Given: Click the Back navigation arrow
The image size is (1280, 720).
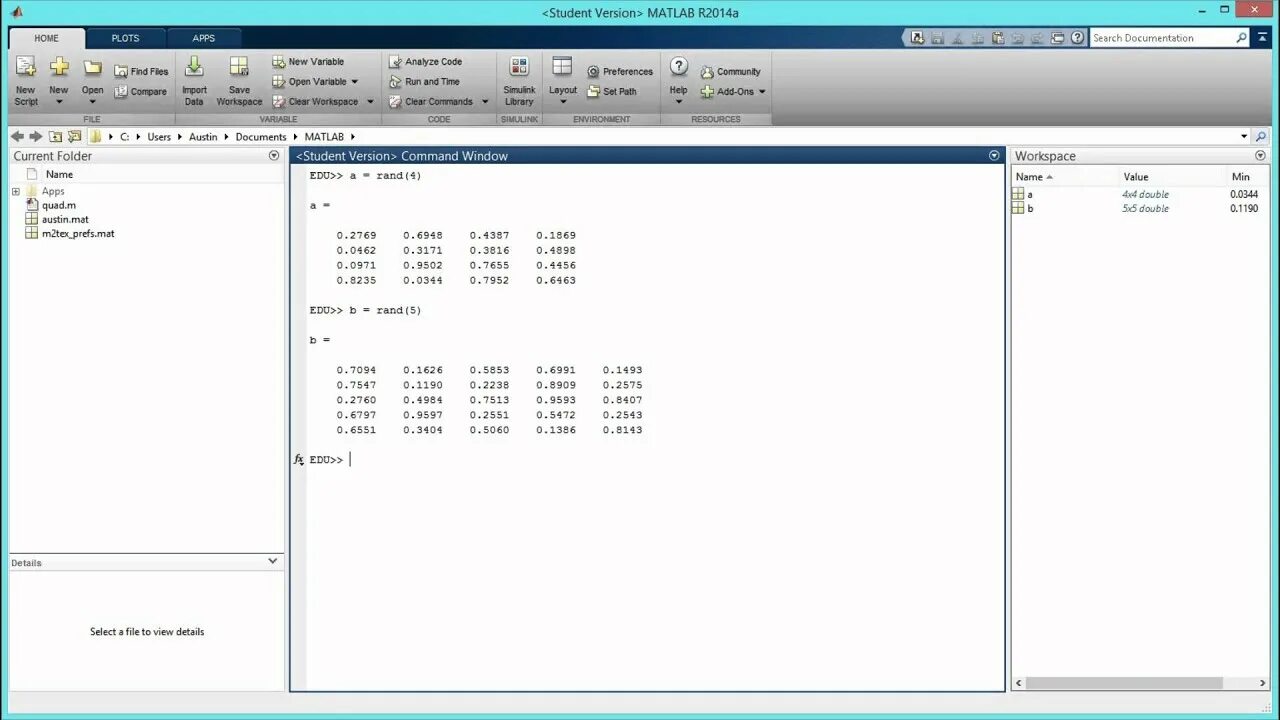Looking at the screenshot, I should click(17, 136).
